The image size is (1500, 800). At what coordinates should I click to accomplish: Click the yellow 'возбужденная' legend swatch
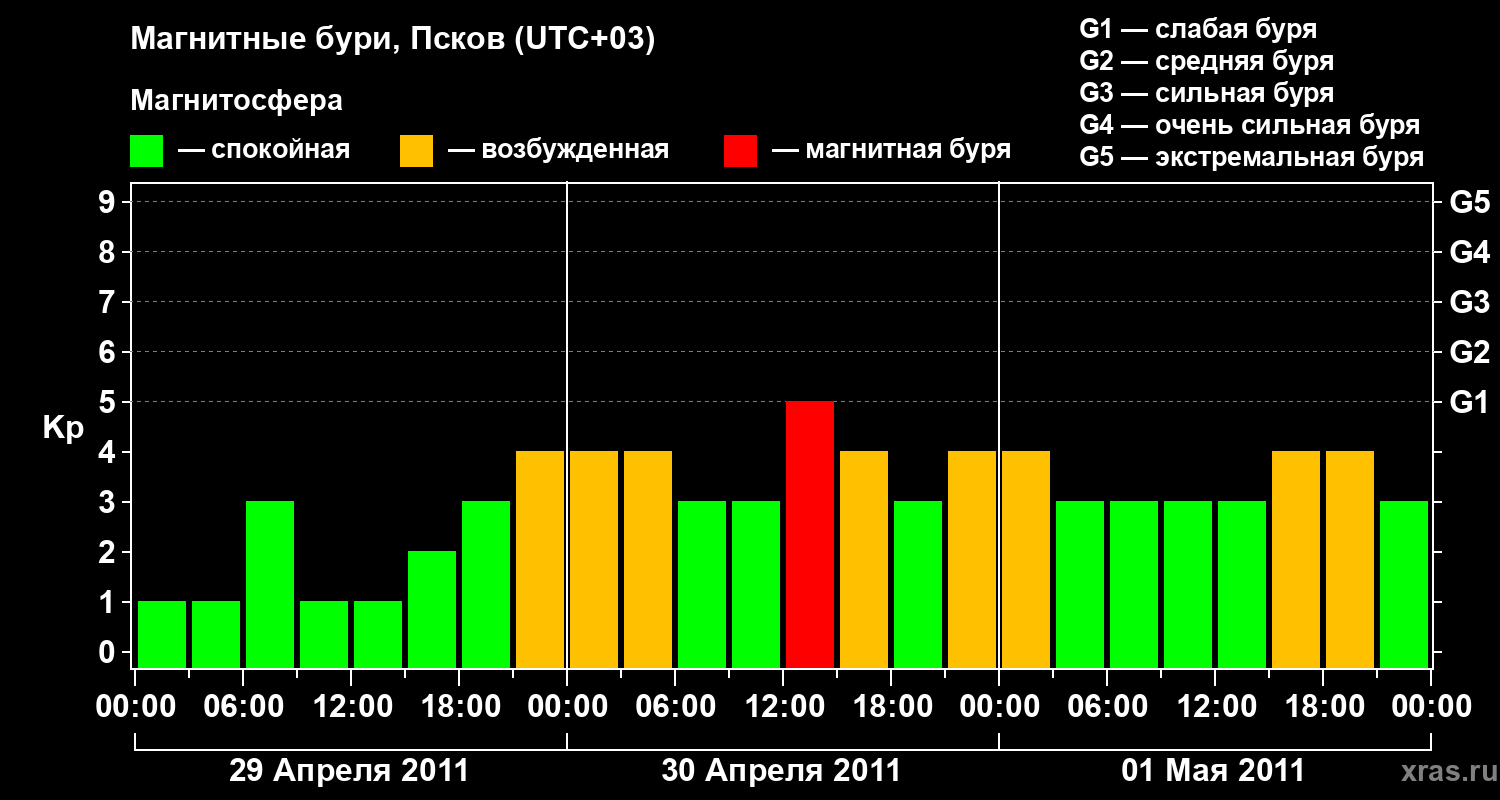tap(416, 151)
